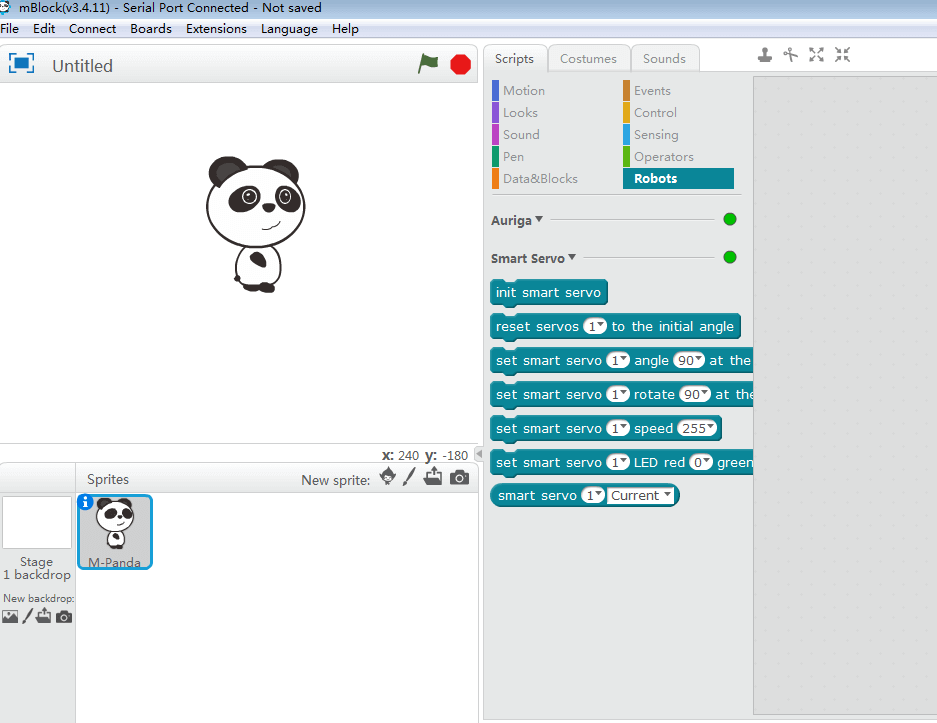The image size is (937, 723).
Task: Select the M-Panda sprite thumbnail
Action: (x=115, y=532)
